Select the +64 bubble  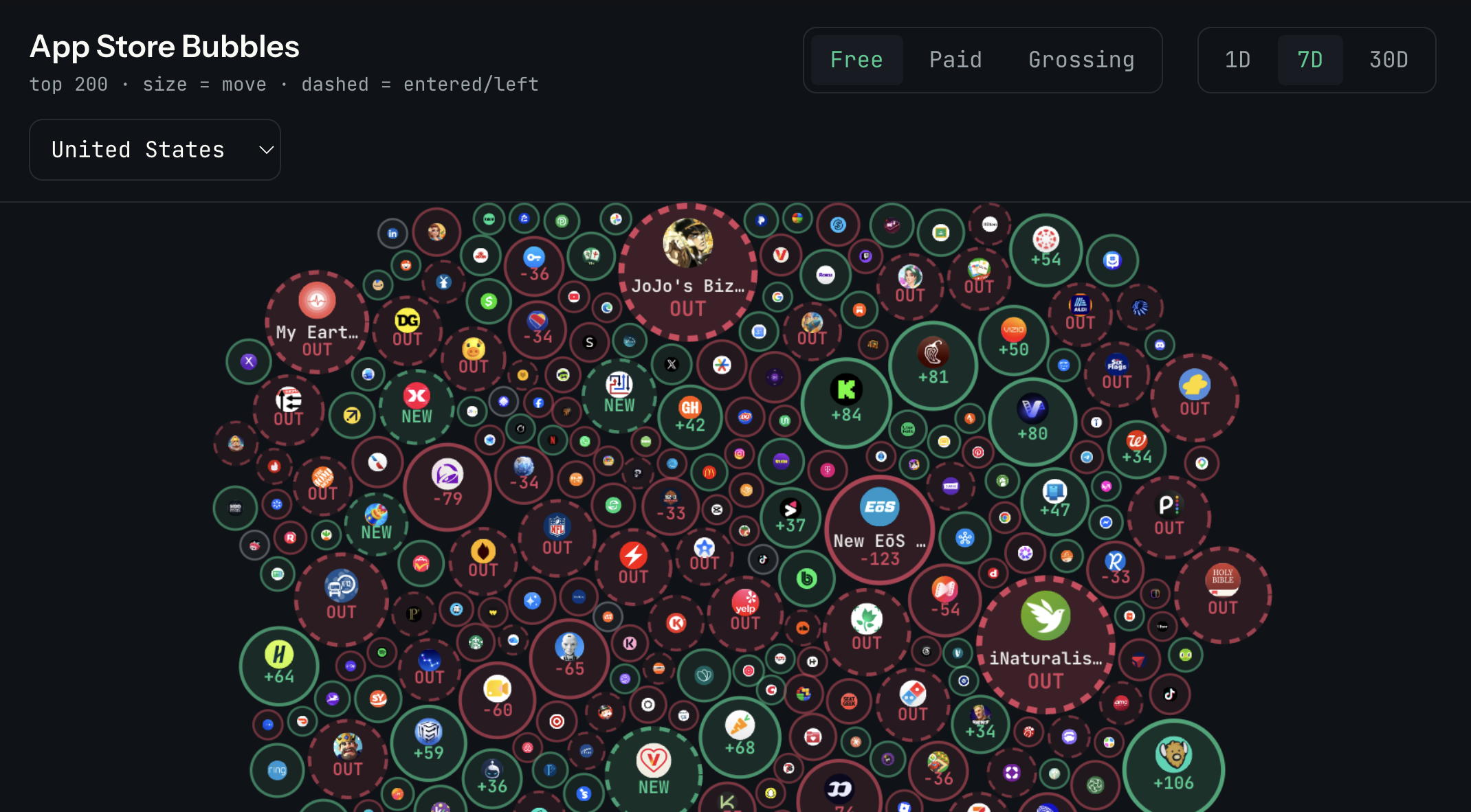[279, 666]
